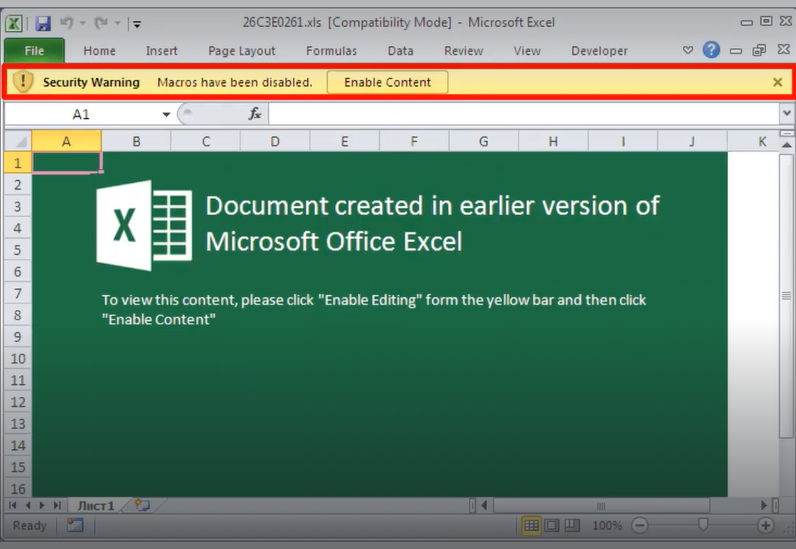Screen dimensions: 796x549
Task: Select row 1 header
Action: (x=18, y=163)
